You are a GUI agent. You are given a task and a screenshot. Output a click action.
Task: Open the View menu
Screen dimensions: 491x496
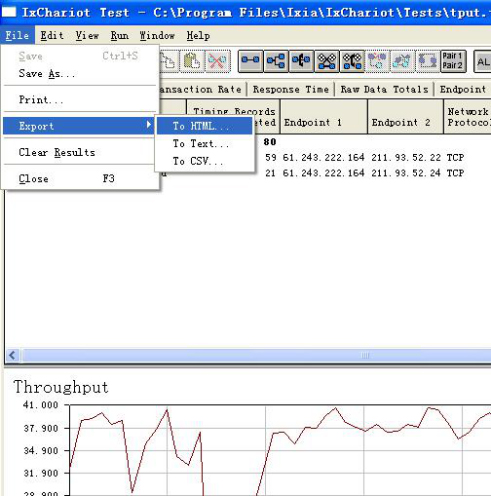(x=87, y=35)
